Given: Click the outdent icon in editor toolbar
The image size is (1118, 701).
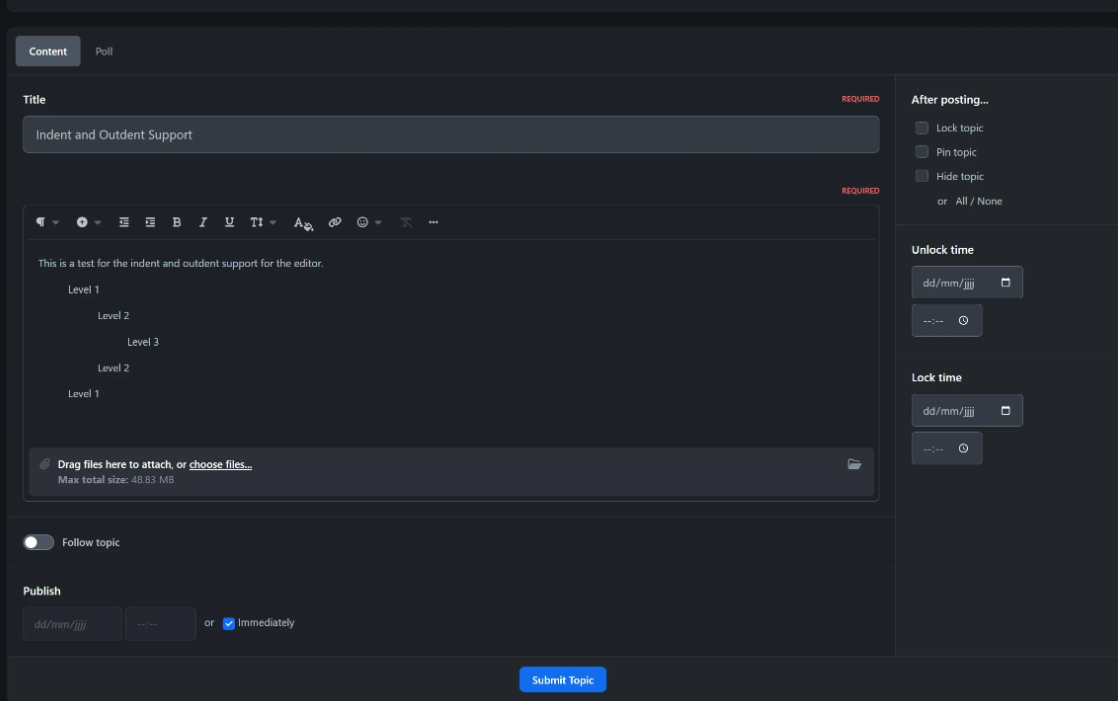Looking at the screenshot, I should (x=124, y=222).
